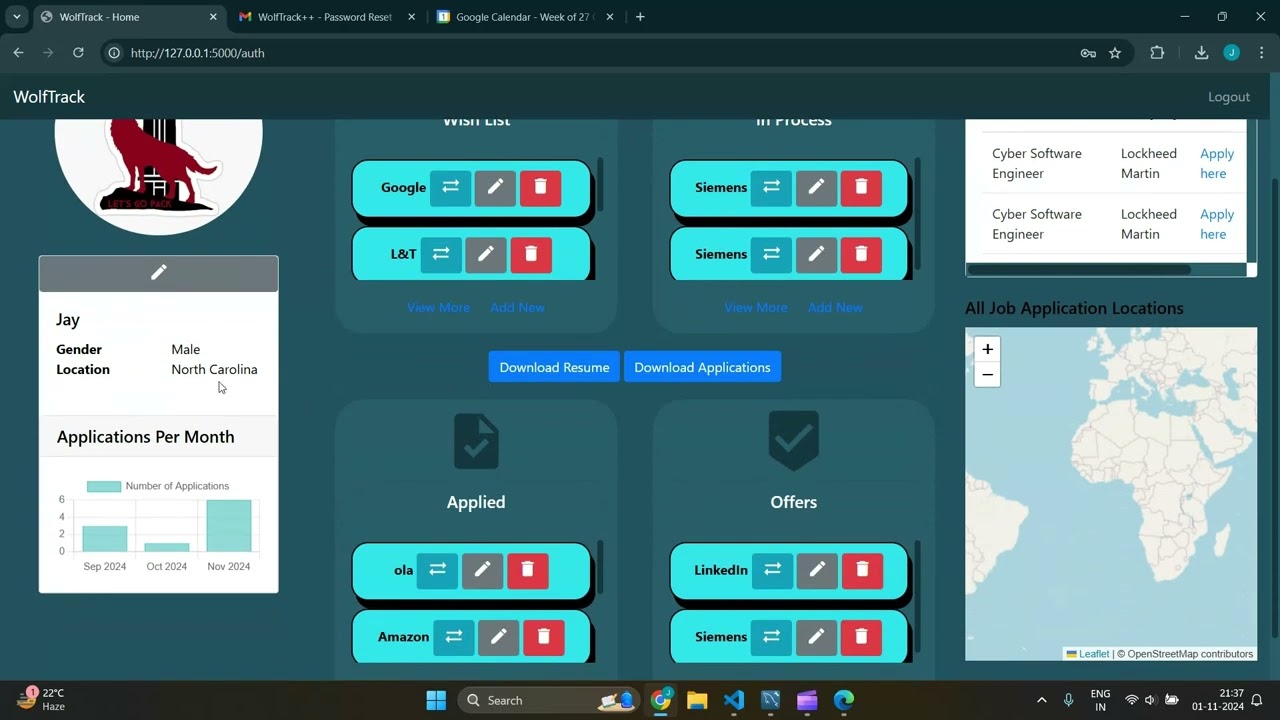Open the OpenStreetMap contributors link
The height and width of the screenshot is (720, 1280).
pyautogui.click(x=1190, y=654)
